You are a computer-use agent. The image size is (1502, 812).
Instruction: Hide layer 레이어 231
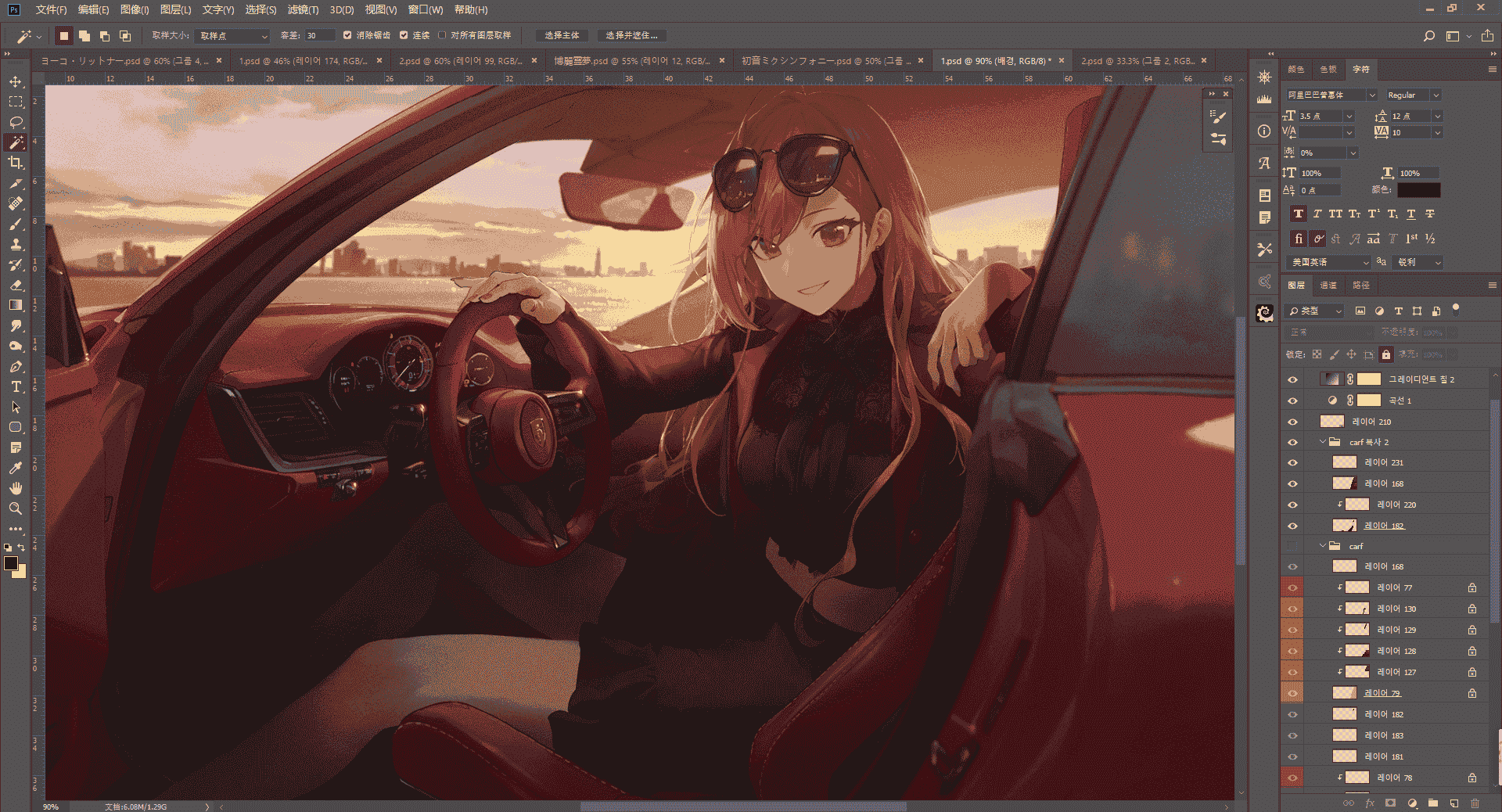[1292, 462]
